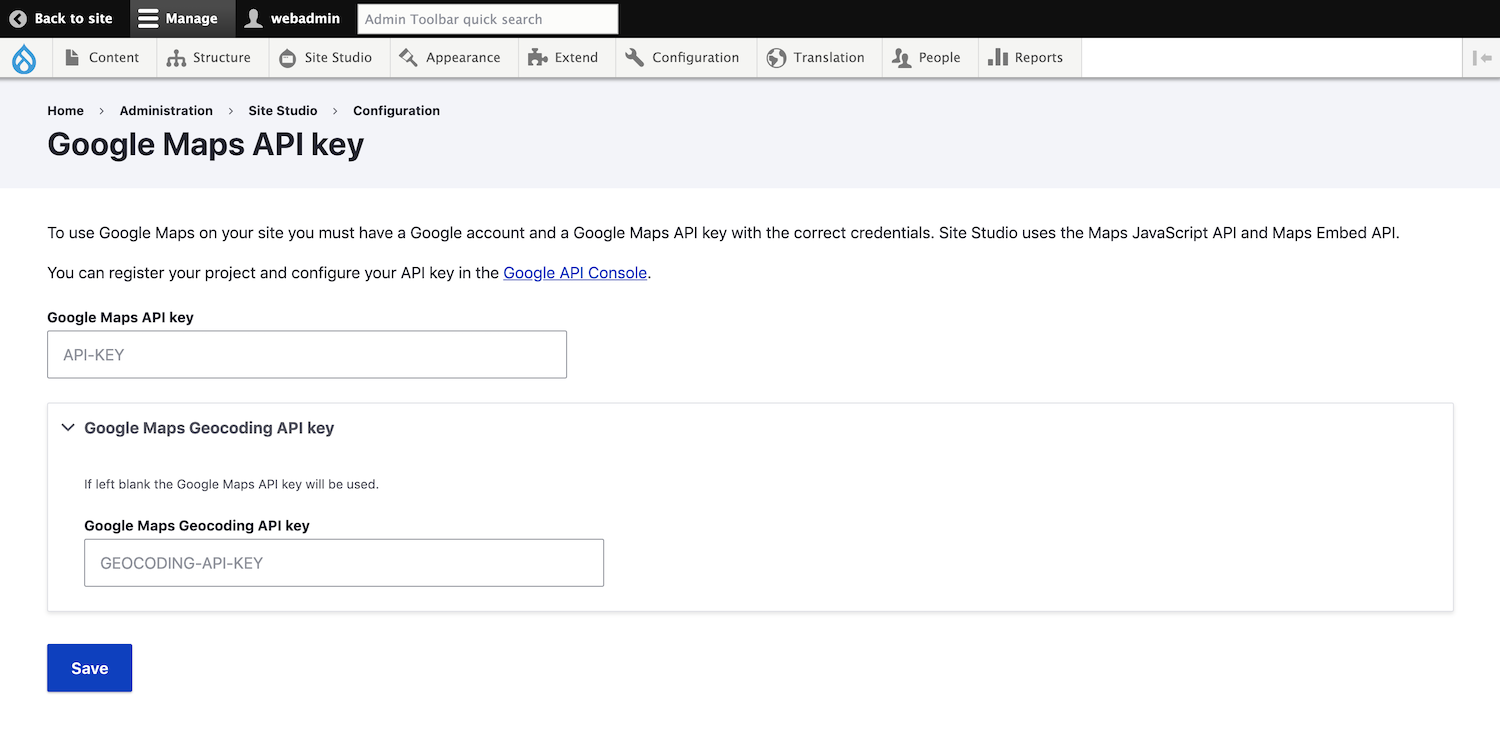
Task: Open the webadmin account tab text
Action: (305, 18)
